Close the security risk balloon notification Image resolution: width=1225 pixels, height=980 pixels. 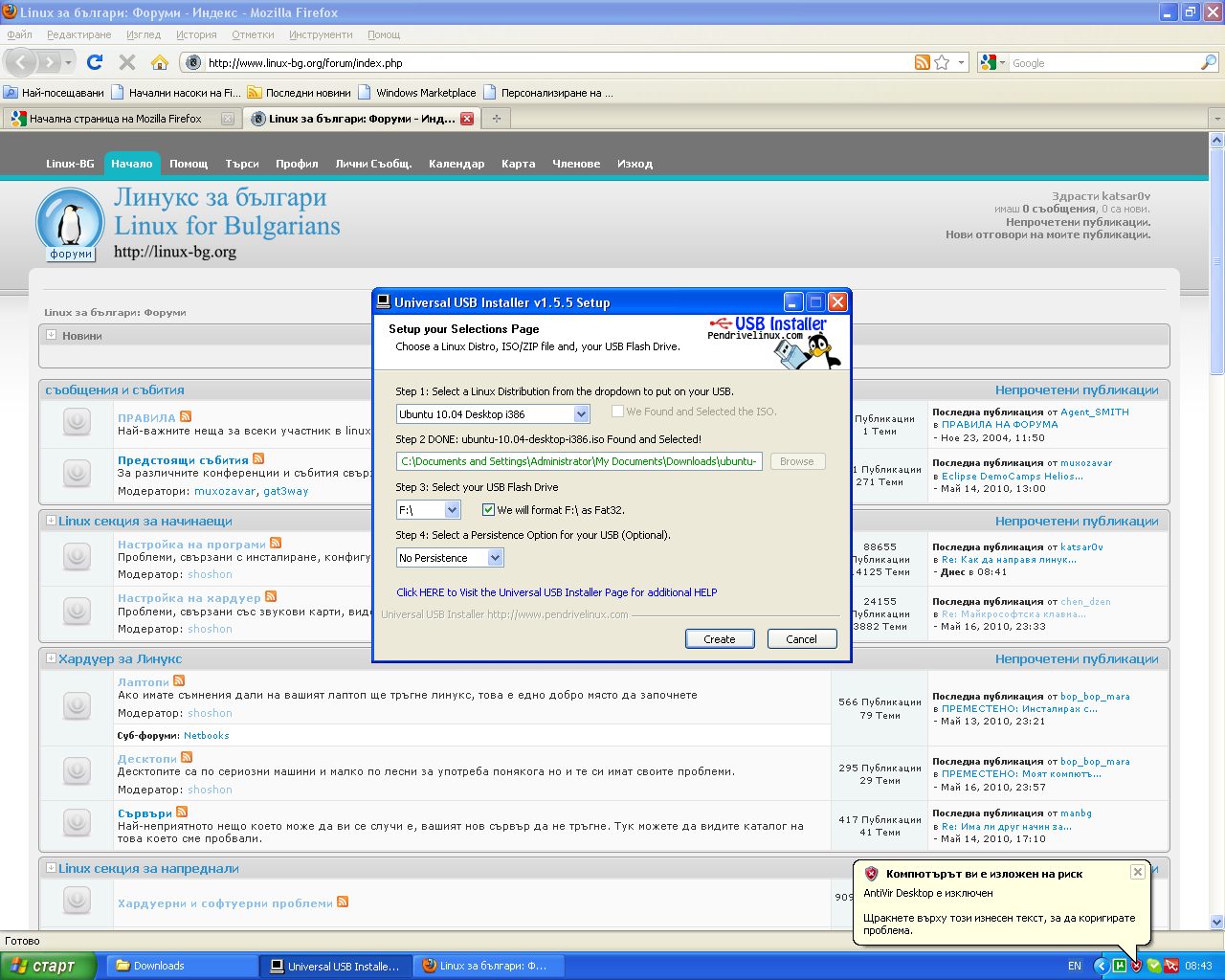1137,872
